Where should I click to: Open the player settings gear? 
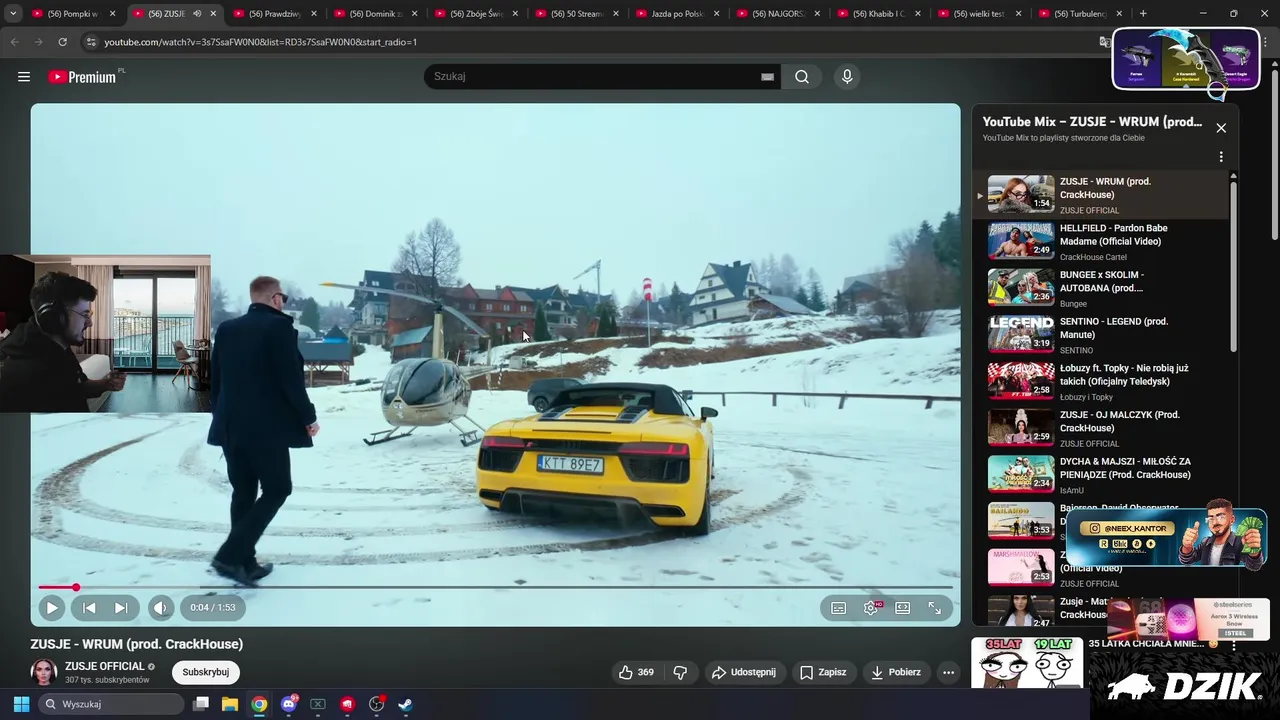click(x=871, y=608)
